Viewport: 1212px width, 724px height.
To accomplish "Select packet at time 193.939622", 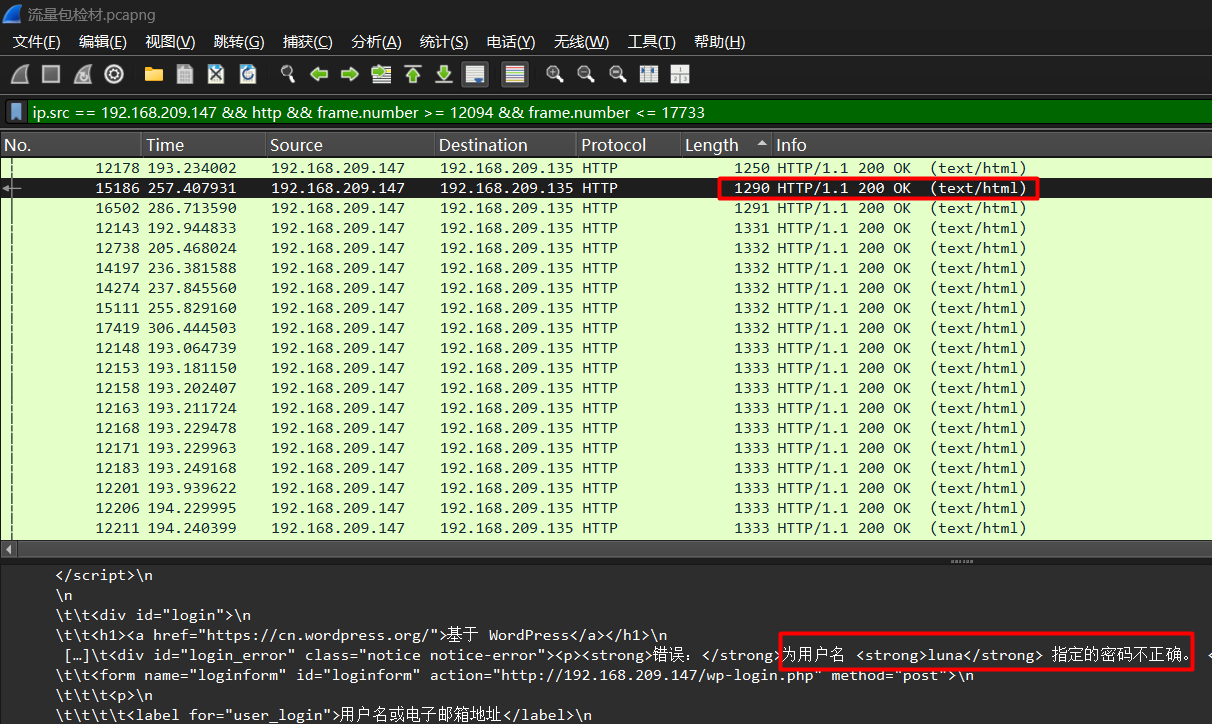I will pos(606,488).
